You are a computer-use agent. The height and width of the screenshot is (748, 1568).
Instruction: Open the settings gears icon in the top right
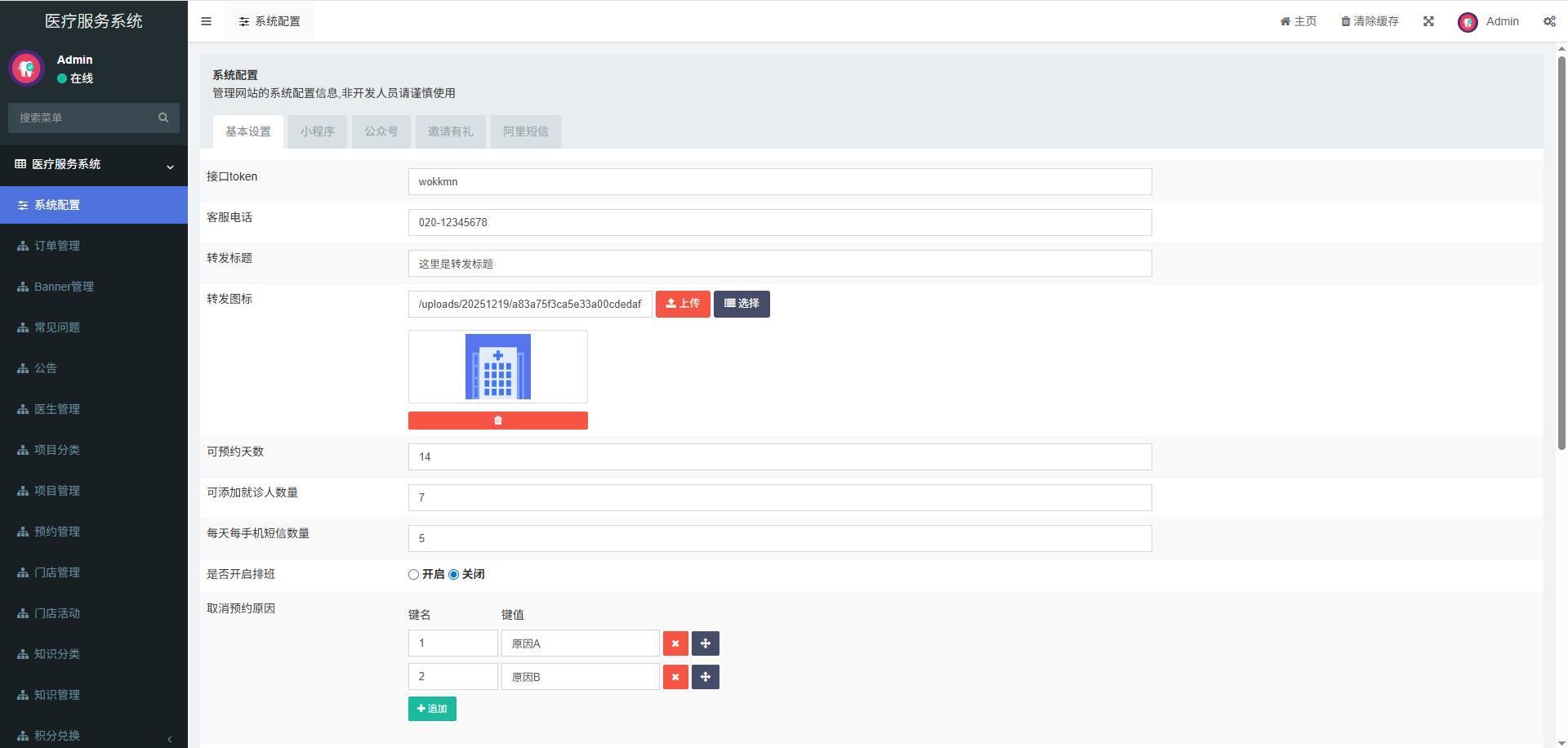[1549, 21]
